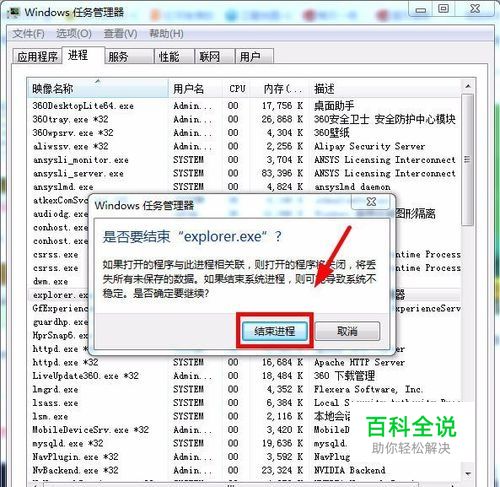500x487 pixels.
Task: Close the explorer.exe confirmation dialog
Action: (x=371, y=202)
